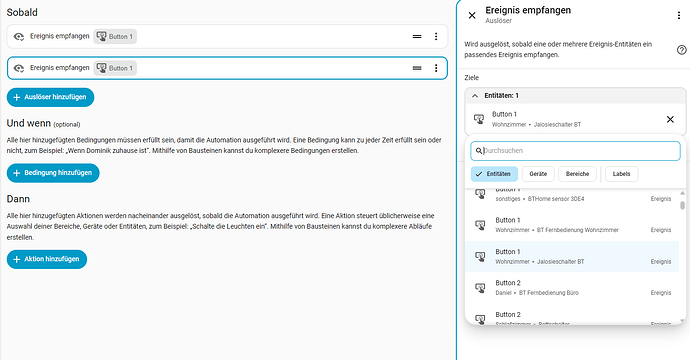Click the entity list scrollbar
The height and width of the screenshot is (360, 690).
(682, 205)
